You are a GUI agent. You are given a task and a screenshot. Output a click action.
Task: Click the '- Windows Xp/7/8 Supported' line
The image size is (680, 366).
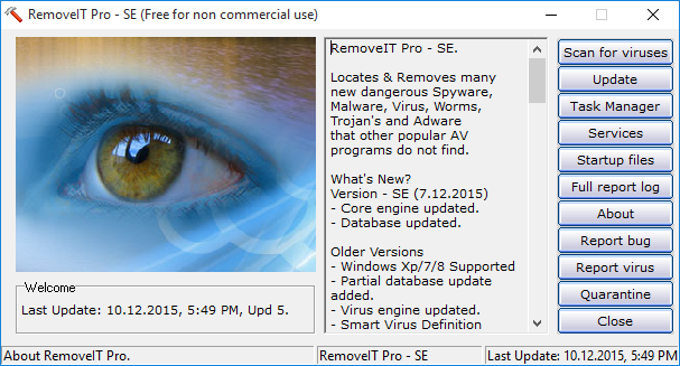[422, 266]
